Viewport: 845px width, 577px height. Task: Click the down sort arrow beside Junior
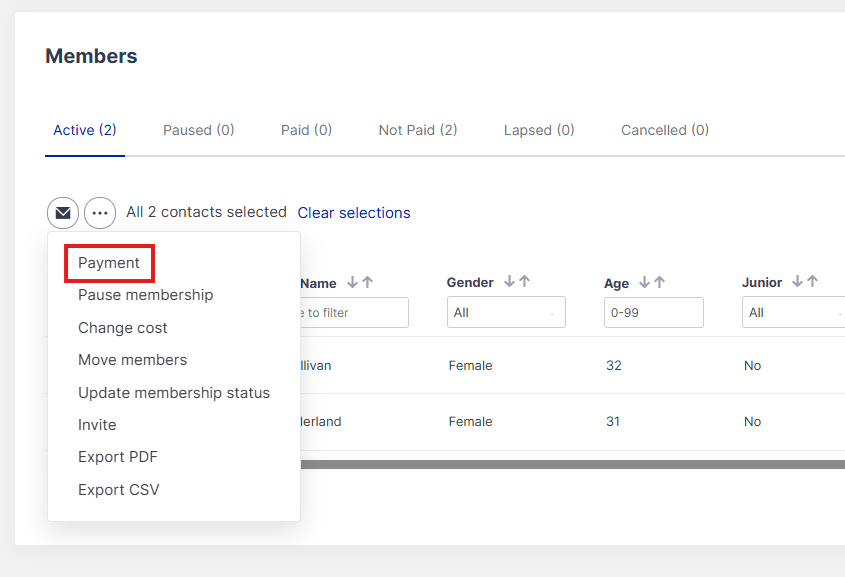pos(798,282)
